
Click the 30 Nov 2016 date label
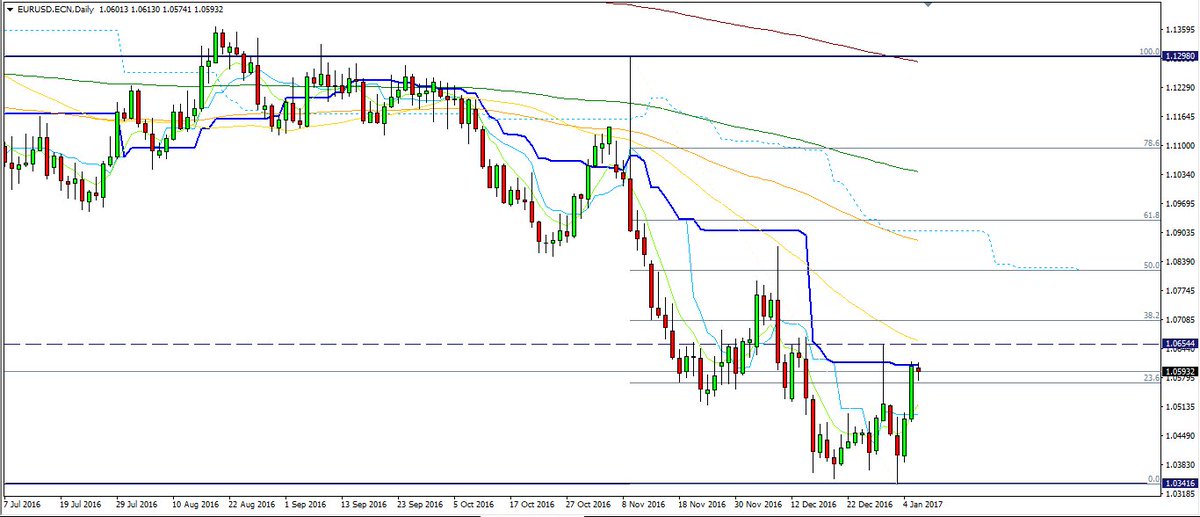click(x=757, y=506)
